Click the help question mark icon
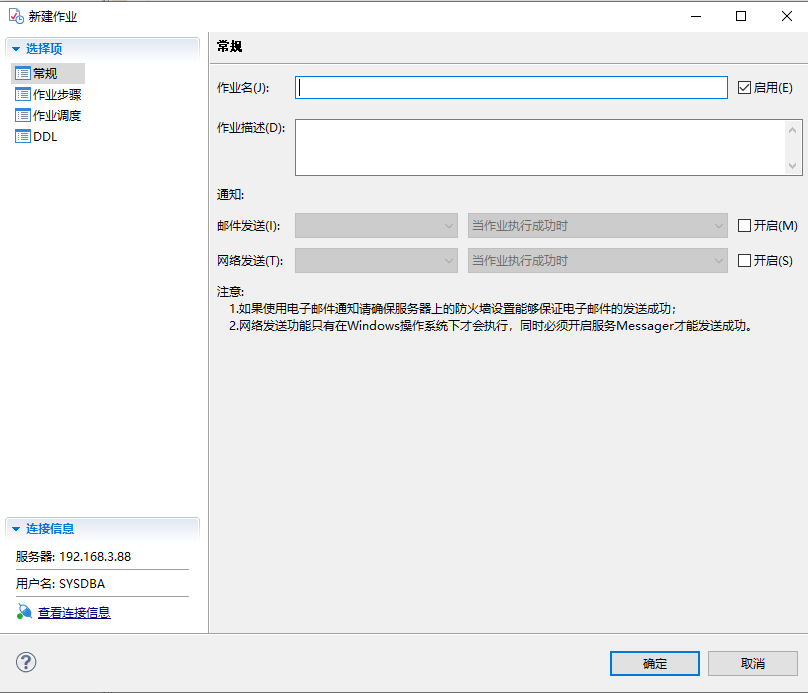This screenshot has width=808, height=693. pos(26,662)
